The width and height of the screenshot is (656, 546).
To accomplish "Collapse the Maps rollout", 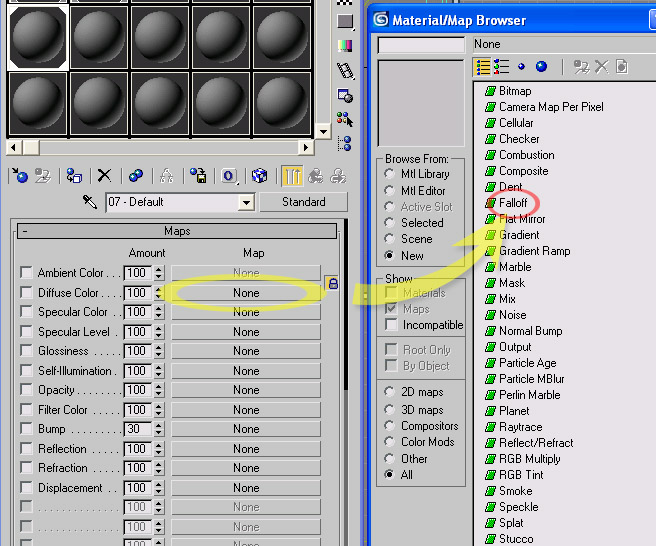I will tap(24, 231).
